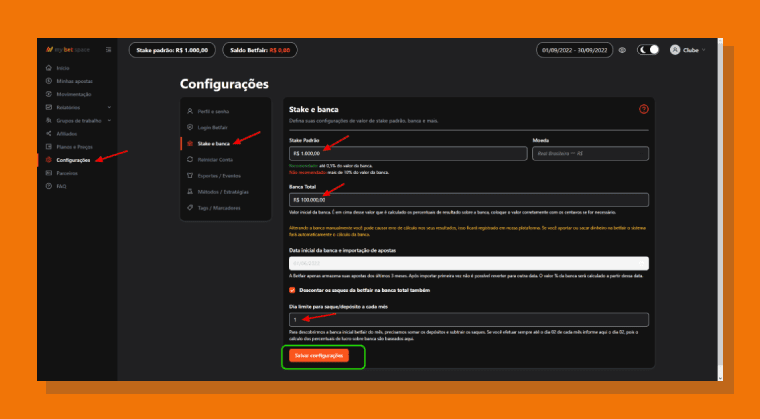Open the Métodos / Estratégias section
This screenshot has height=419, width=760.
coord(223,192)
